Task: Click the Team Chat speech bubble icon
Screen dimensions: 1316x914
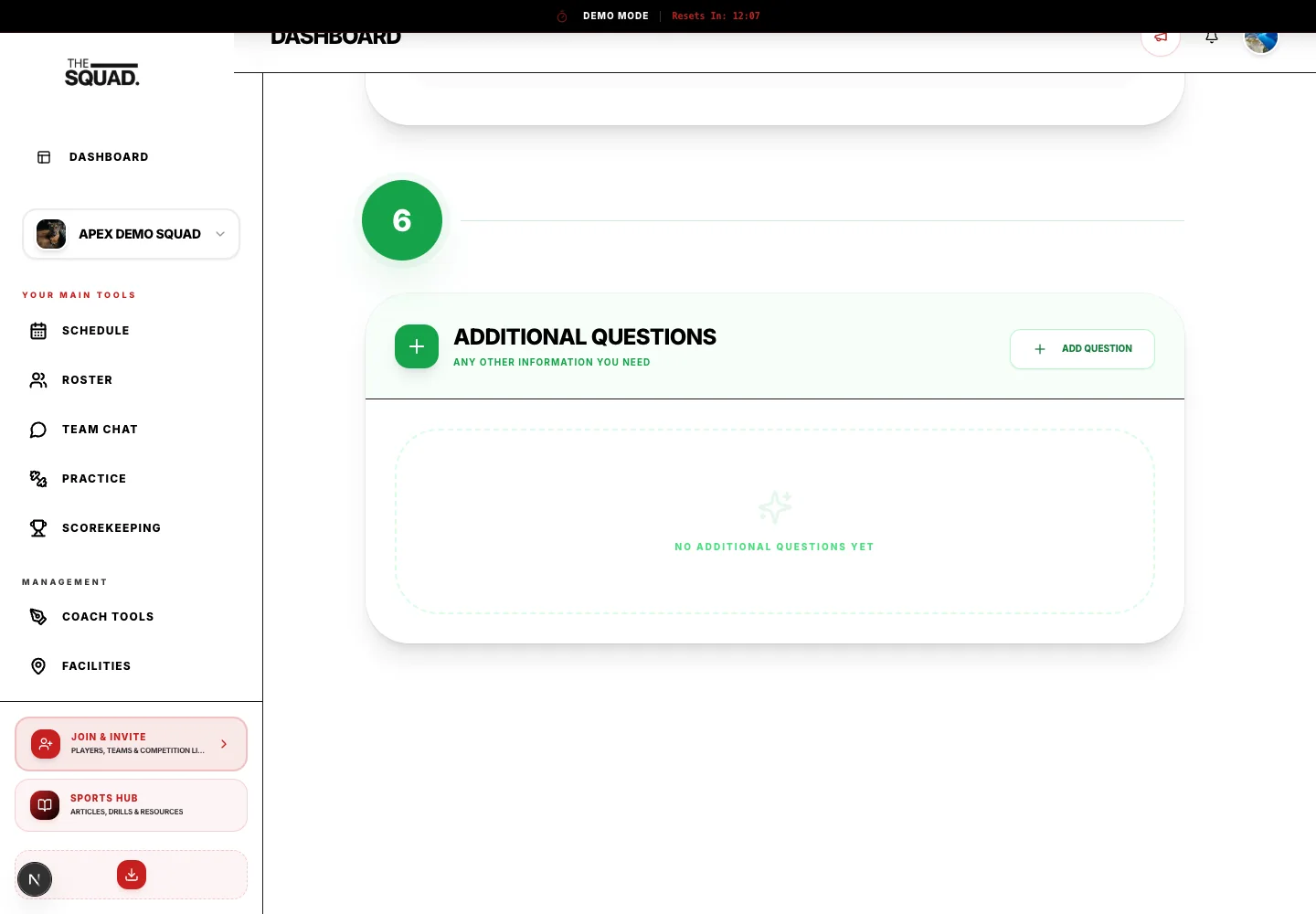Action: click(x=38, y=430)
